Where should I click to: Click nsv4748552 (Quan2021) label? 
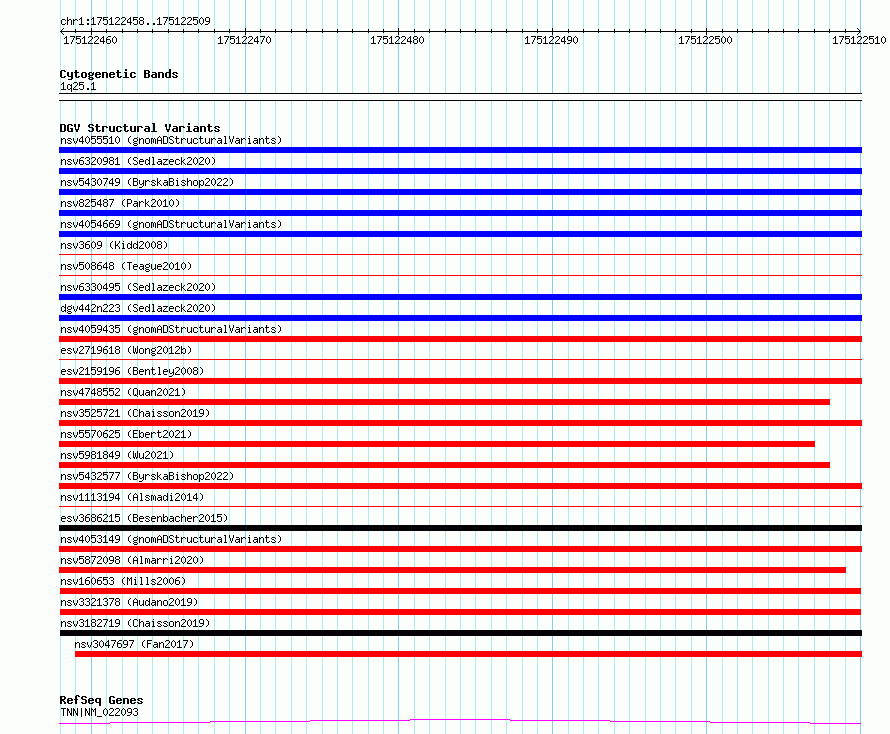(123, 392)
